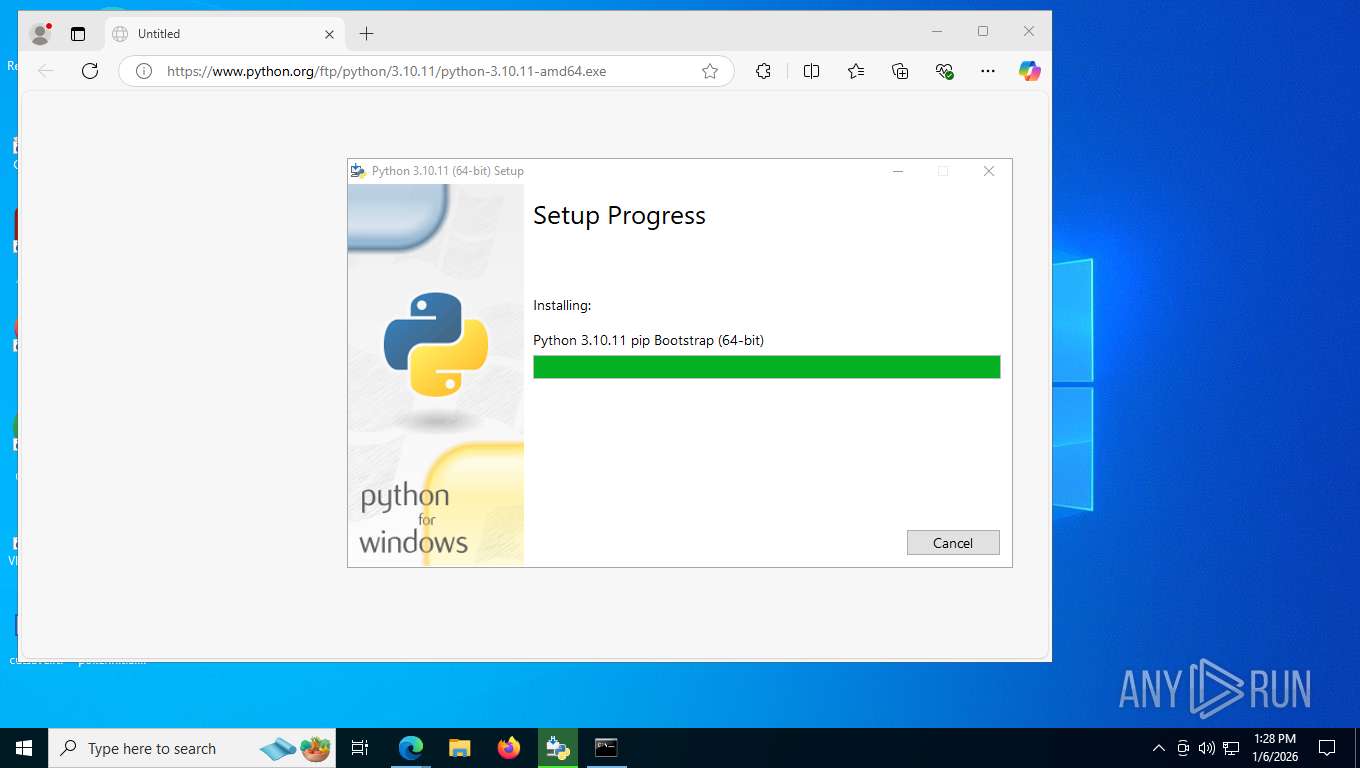Click the green installation progress bar
The width and height of the screenshot is (1360, 768).
[767, 367]
